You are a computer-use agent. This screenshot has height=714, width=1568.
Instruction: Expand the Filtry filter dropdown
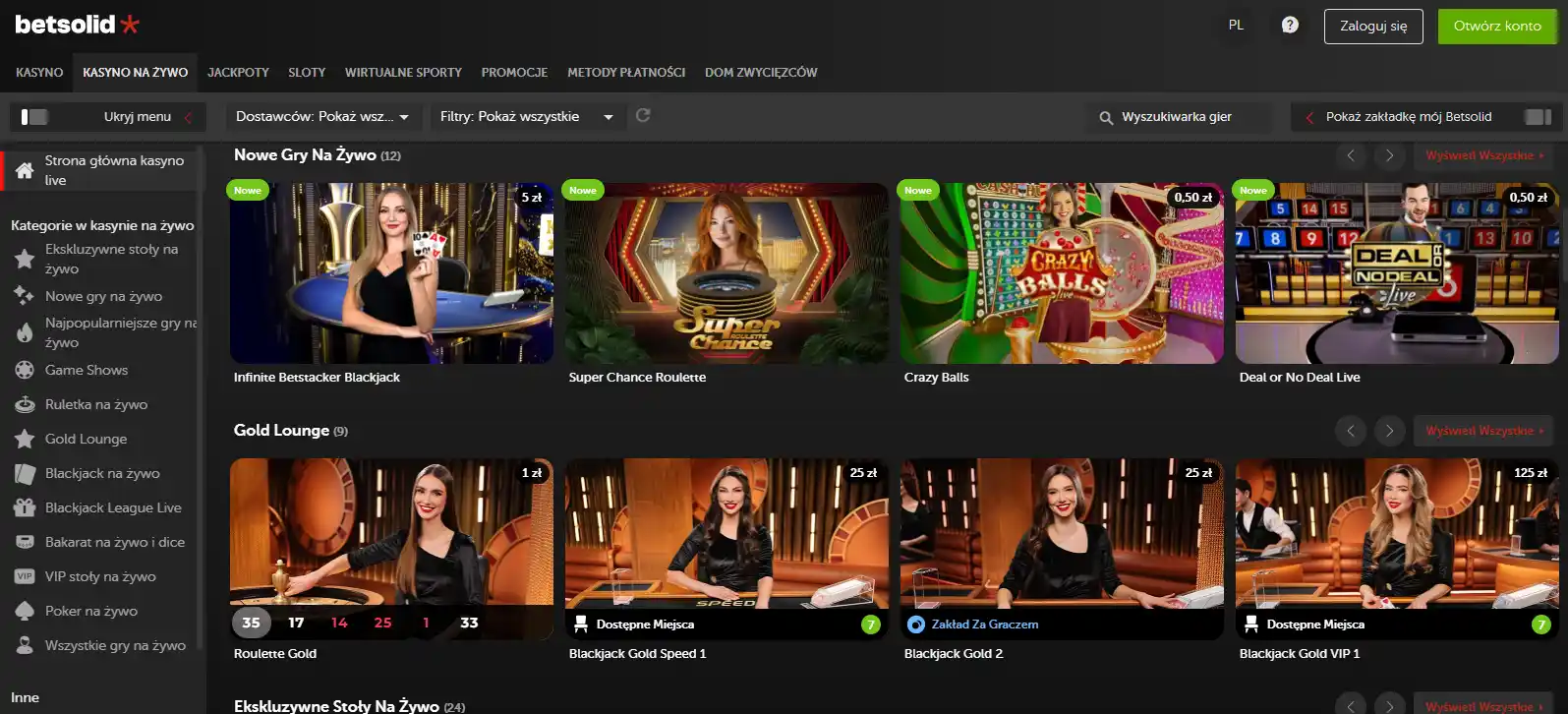(x=526, y=117)
